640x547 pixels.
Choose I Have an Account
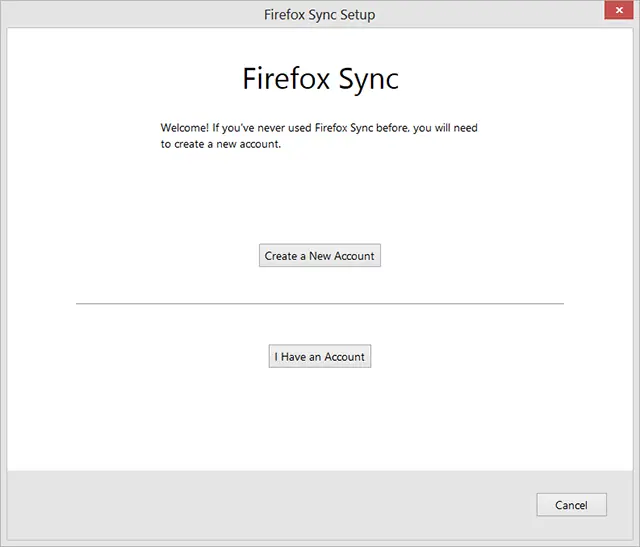tap(320, 356)
